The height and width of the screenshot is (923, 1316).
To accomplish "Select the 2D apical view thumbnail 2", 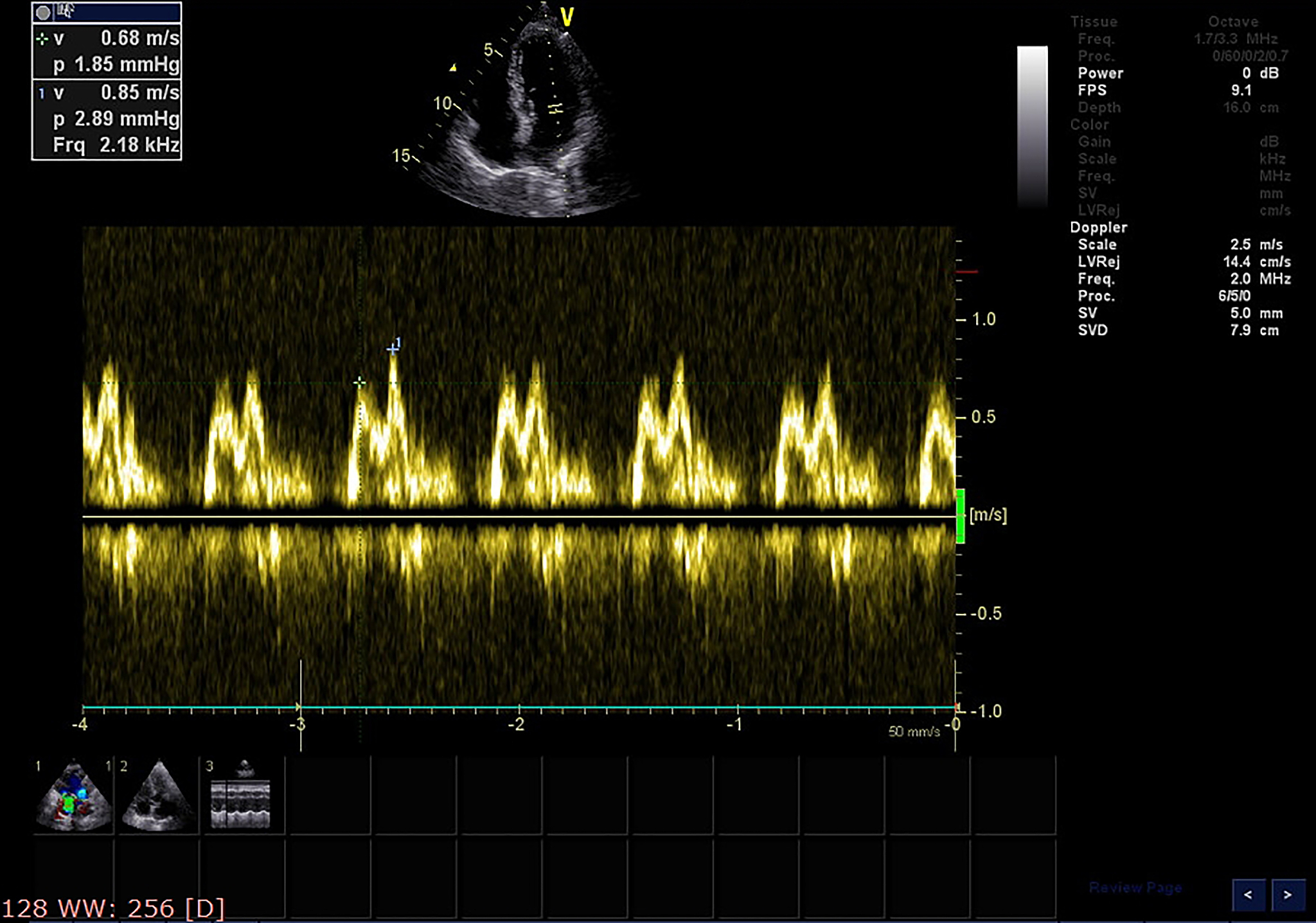I will point(158,796).
